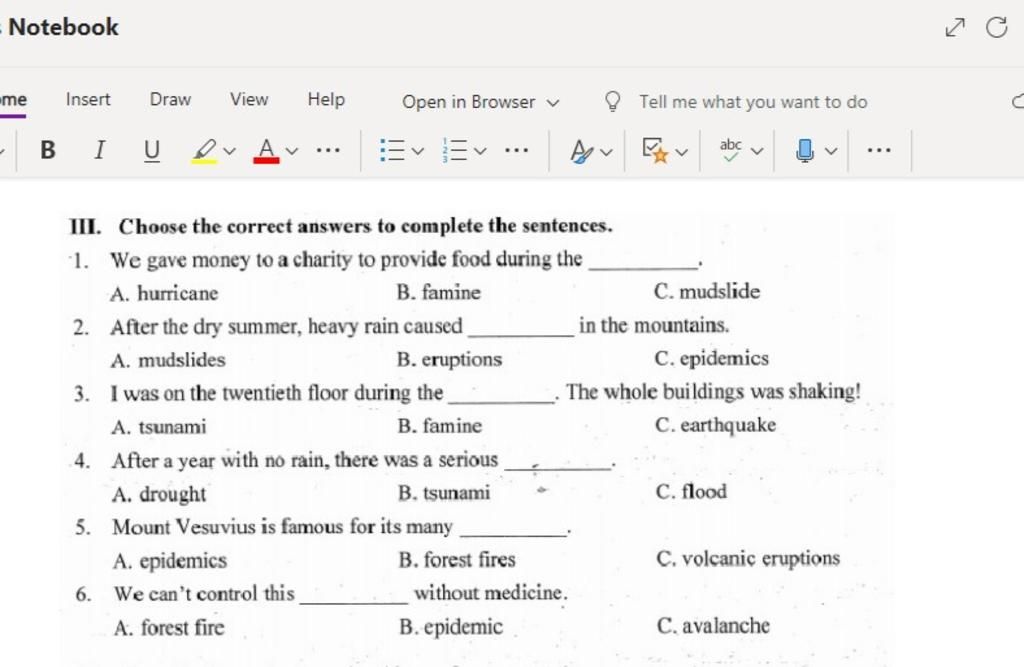Switch to the Home tab

[x=13, y=100]
